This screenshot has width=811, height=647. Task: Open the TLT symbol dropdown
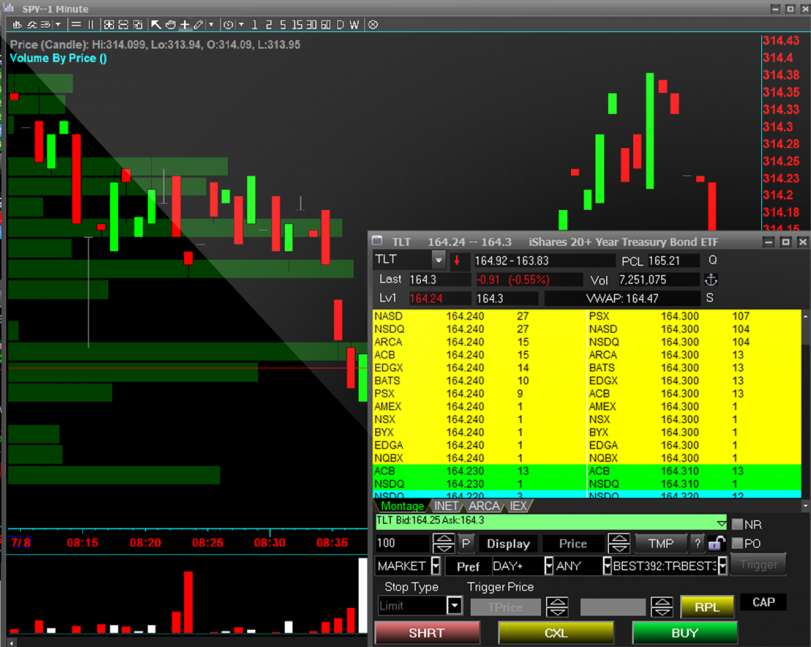[x=438, y=260]
